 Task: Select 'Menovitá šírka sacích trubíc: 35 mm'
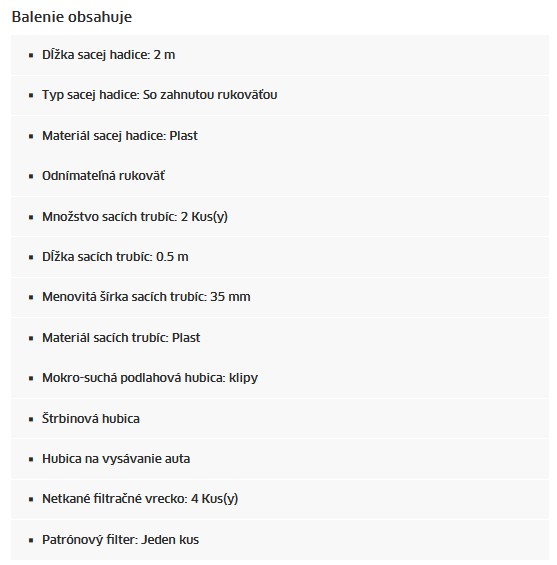coord(146,297)
